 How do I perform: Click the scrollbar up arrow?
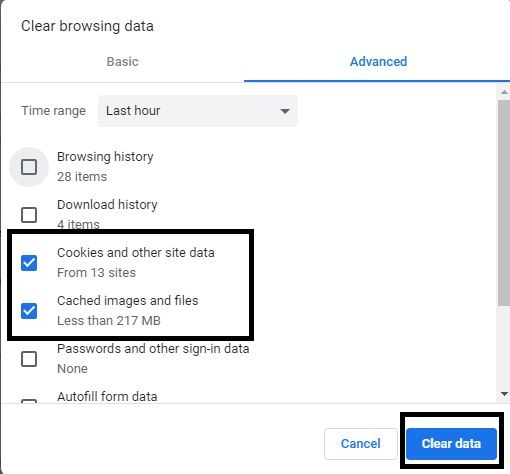[x=504, y=92]
